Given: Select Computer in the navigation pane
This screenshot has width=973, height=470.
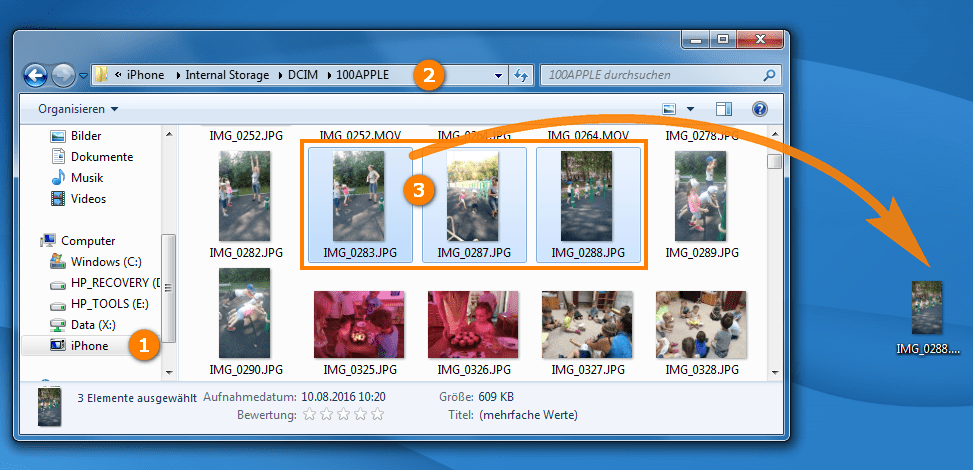Looking at the screenshot, I should [x=78, y=241].
